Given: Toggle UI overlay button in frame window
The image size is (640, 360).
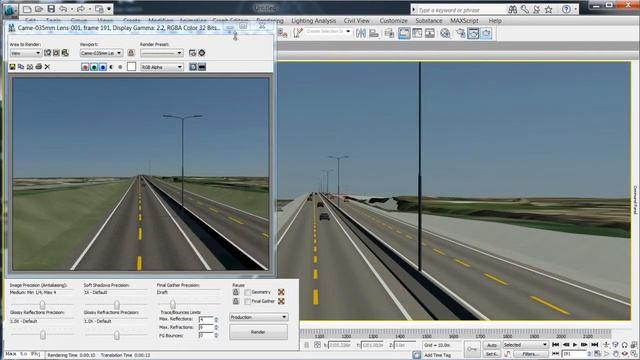Looking at the screenshot, I should pos(193,67).
